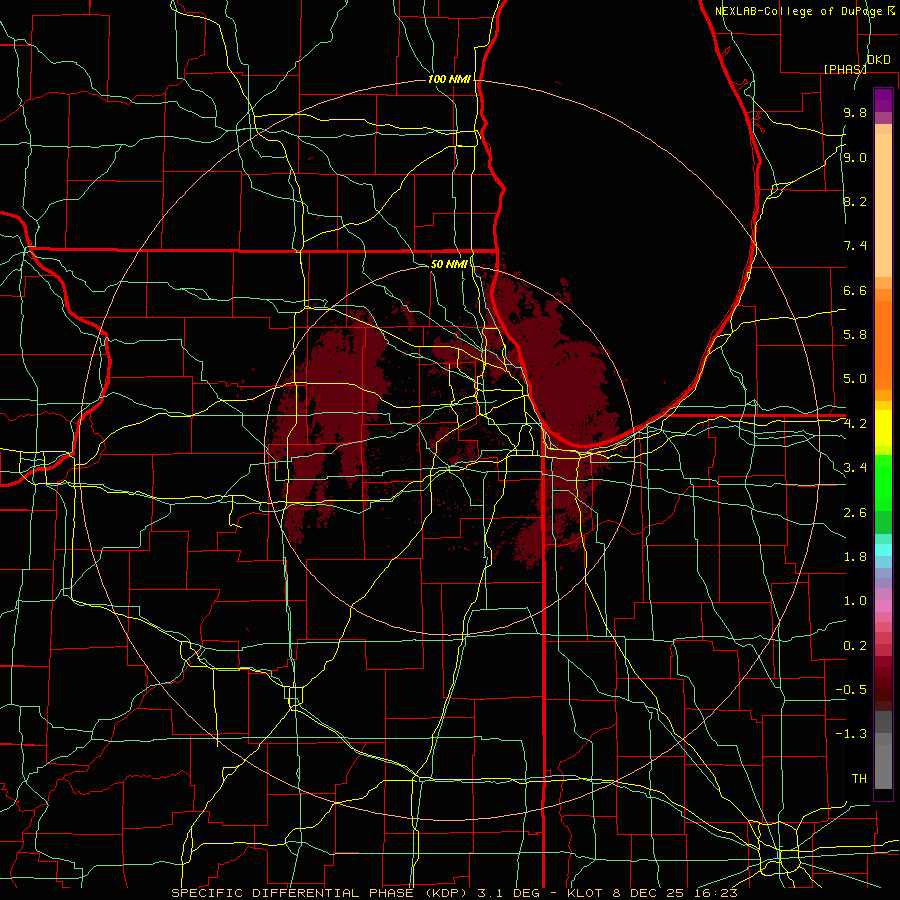The width and height of the screenshot is (900, 900).
Task: Click the -0.5 scale value
Action: pos(851,690)
